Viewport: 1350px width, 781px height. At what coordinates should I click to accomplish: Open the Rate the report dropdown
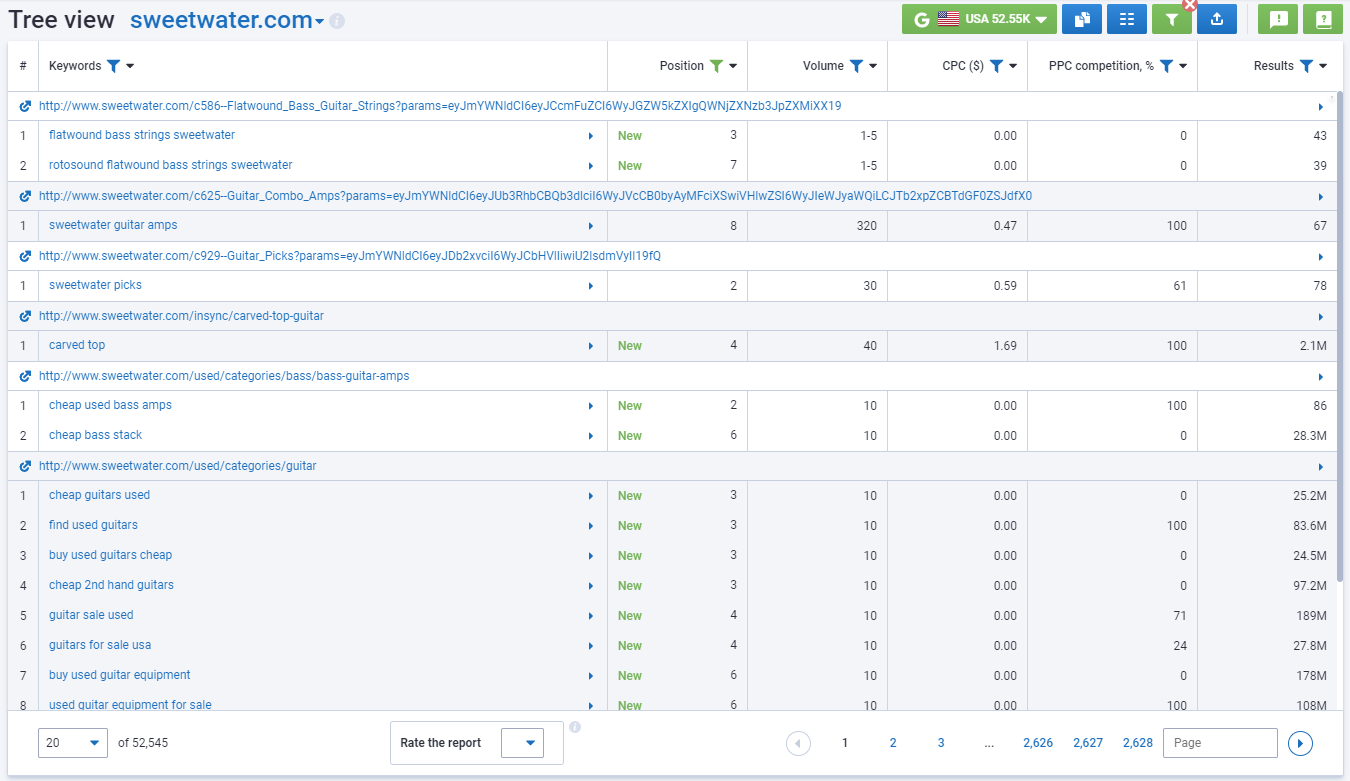[x=522, y=743]
